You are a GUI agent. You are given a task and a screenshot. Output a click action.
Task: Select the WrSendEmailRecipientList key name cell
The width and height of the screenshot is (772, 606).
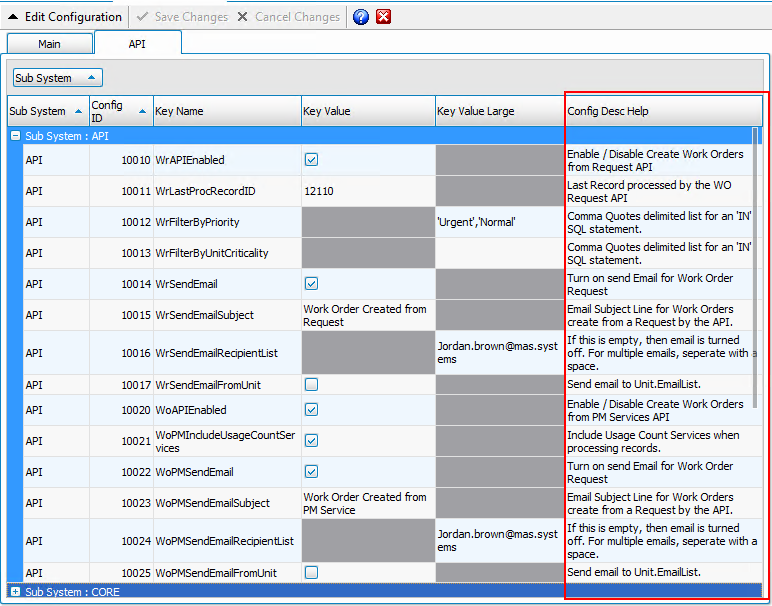(x=227, y=353)
